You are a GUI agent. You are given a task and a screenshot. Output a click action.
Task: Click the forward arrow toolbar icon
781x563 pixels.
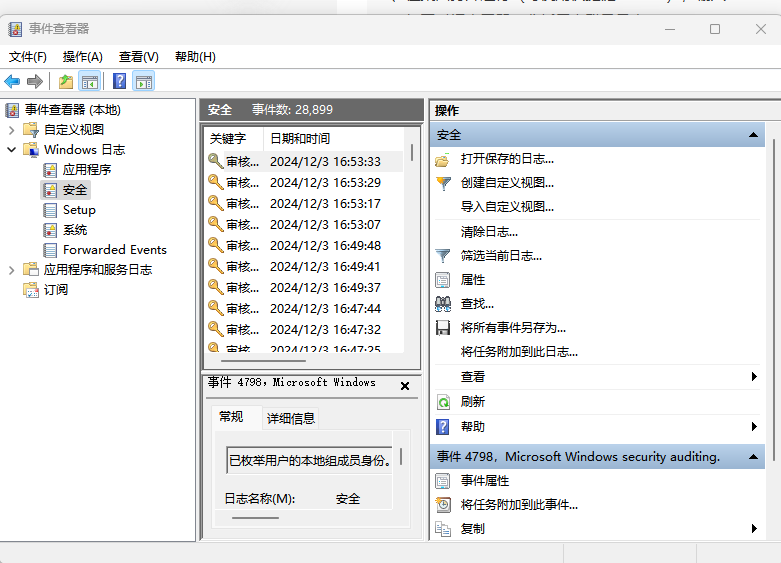point(35,82)
